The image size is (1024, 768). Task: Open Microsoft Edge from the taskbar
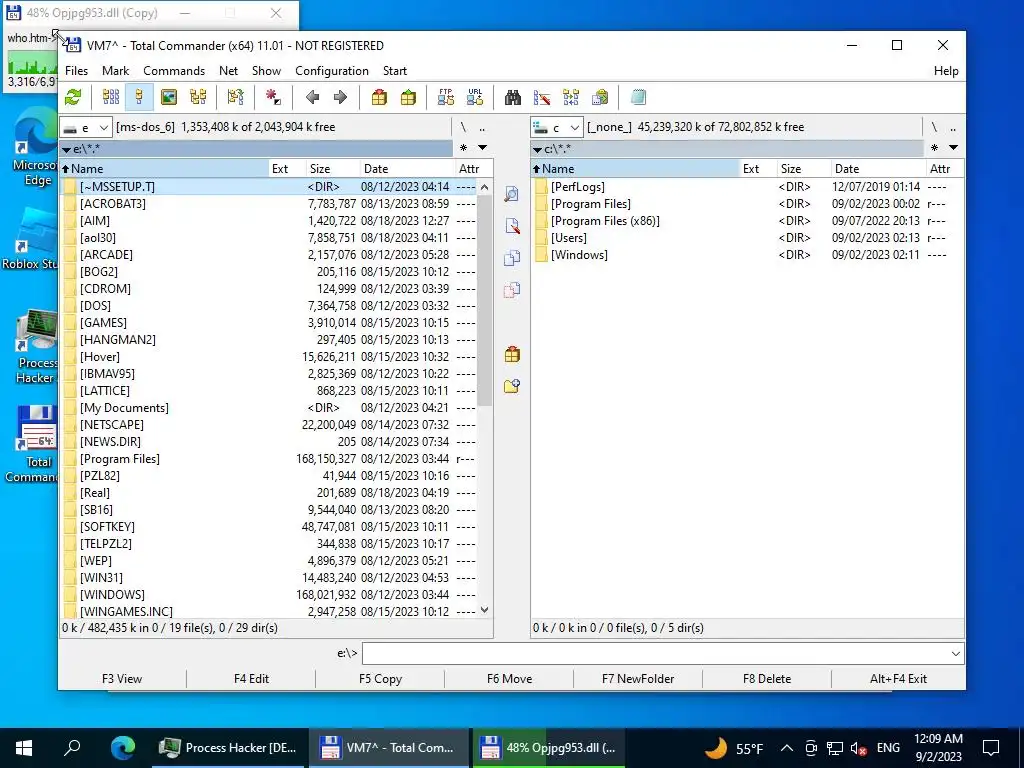coord(123,748)
